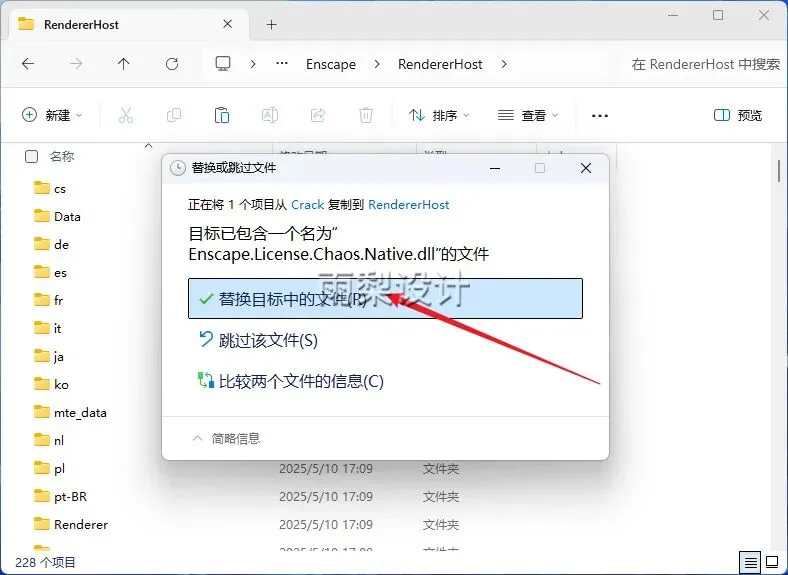Open the 新建 dropdown menu

[x=52, y=115]
